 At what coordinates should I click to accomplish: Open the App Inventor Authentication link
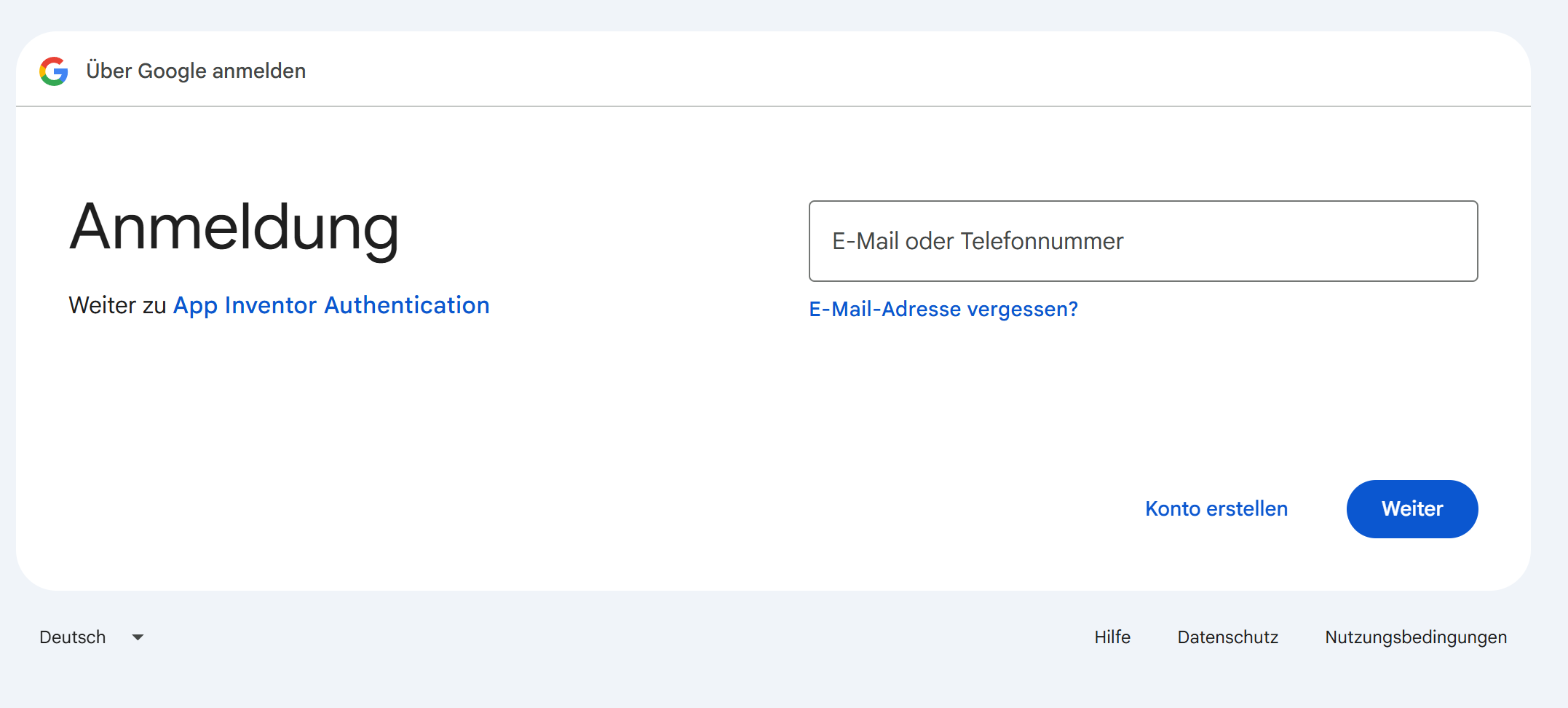click(331, 305)
